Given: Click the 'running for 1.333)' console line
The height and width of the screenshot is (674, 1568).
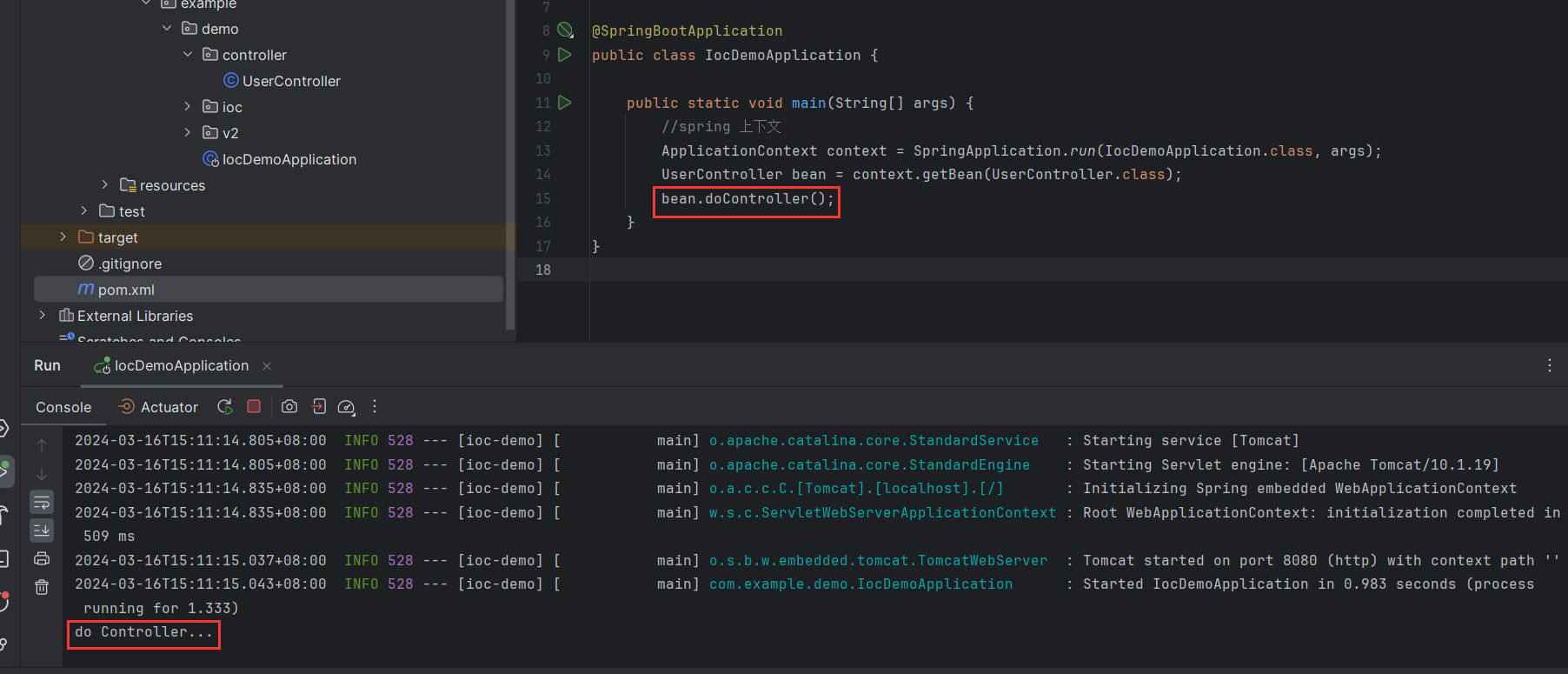Looking at the screenshot, I should click(161, 609).
